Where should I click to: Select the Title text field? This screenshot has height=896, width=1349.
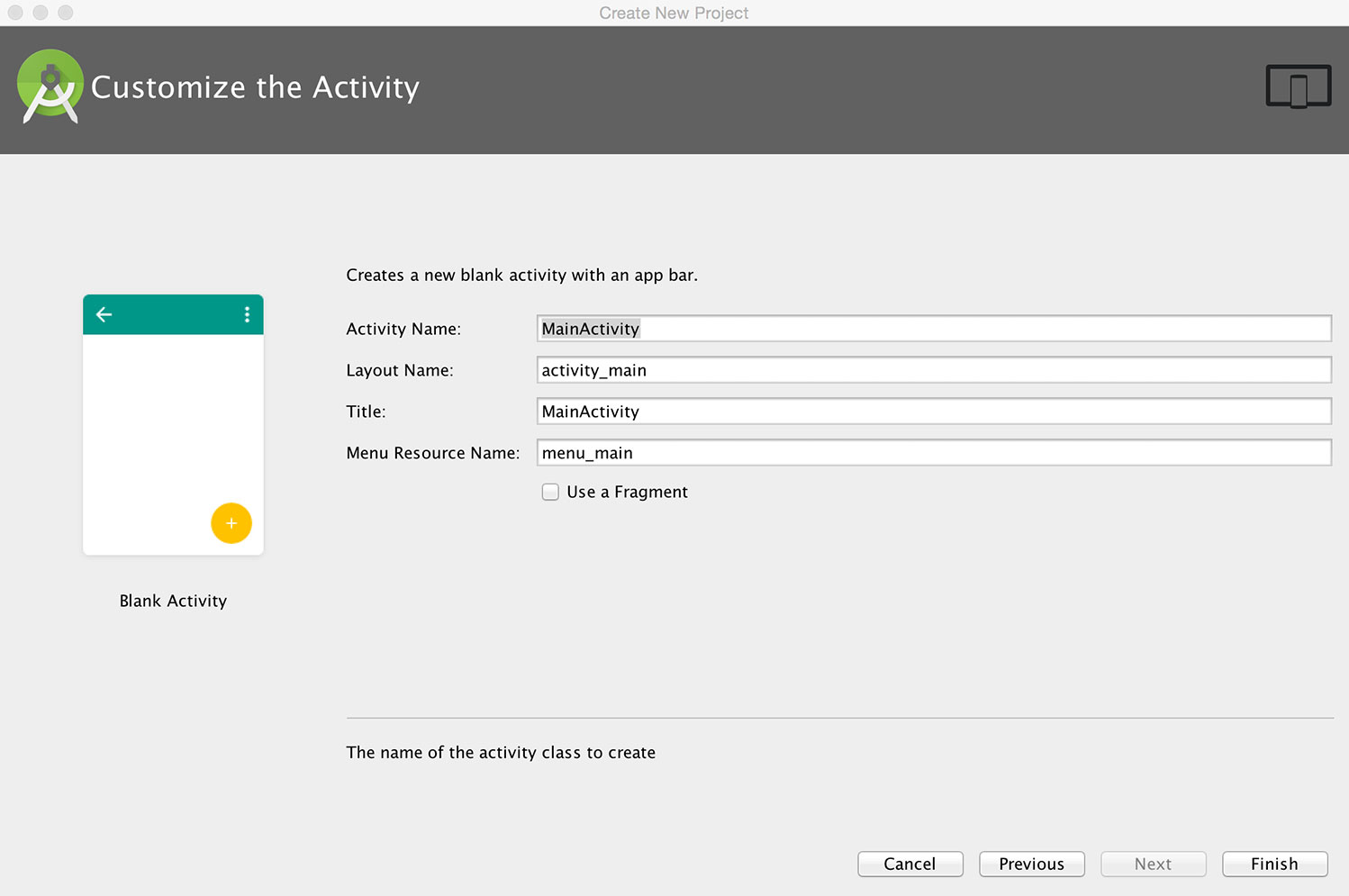click(933, 412)
